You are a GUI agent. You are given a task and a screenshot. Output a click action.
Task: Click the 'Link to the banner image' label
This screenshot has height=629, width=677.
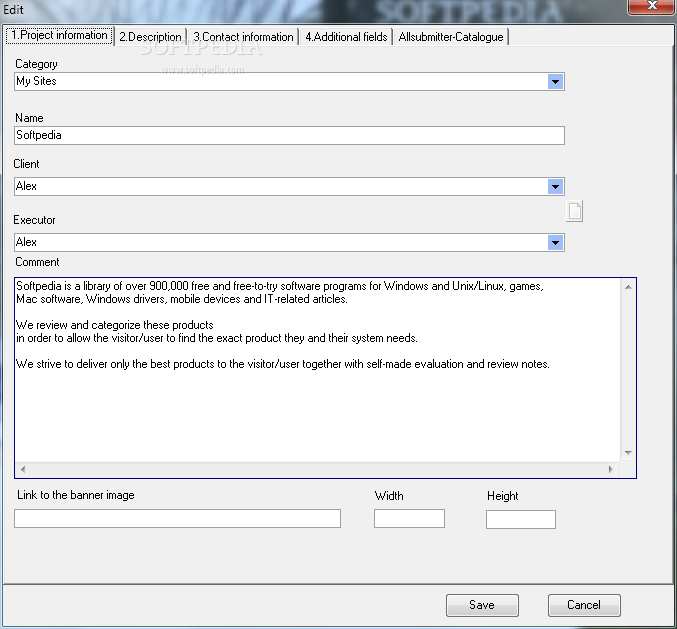point(76,495)
